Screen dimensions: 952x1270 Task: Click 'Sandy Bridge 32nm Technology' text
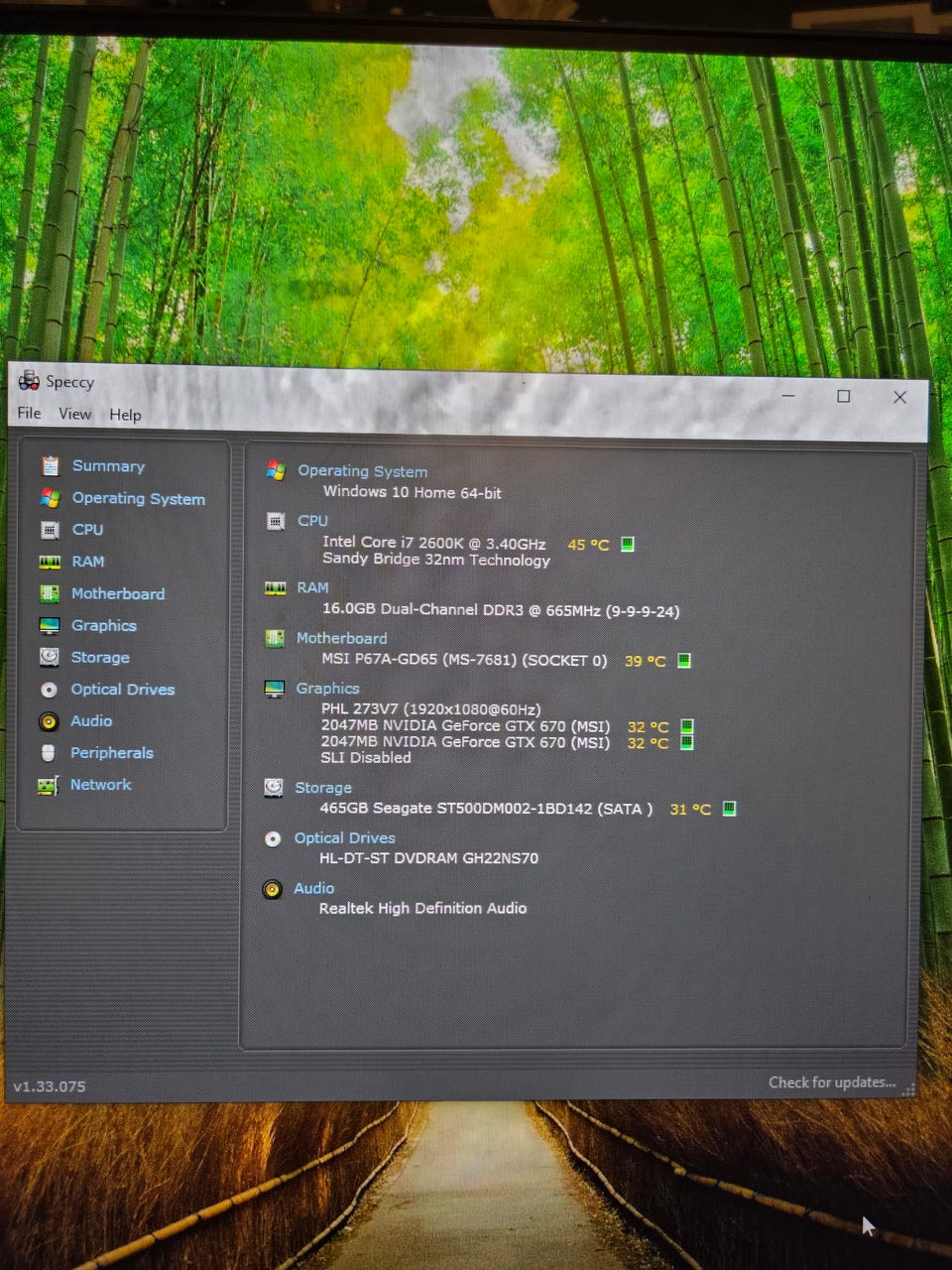436,560
